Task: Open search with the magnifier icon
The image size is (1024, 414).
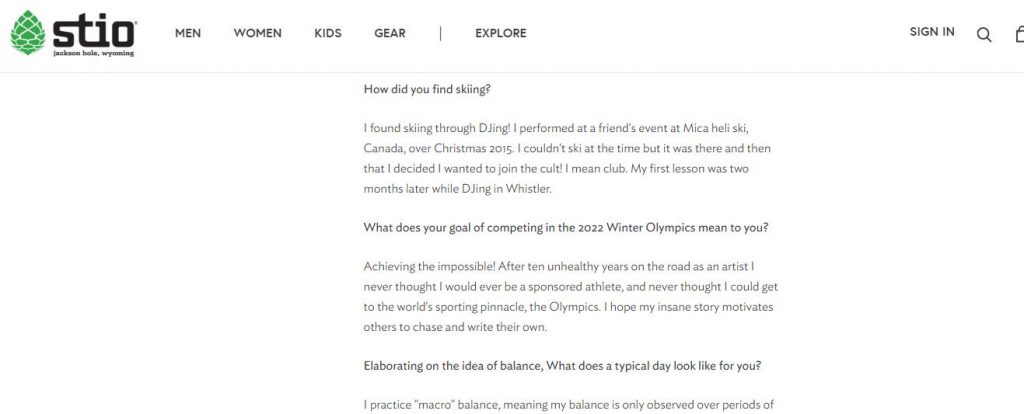Action: (x=984, y=35)
